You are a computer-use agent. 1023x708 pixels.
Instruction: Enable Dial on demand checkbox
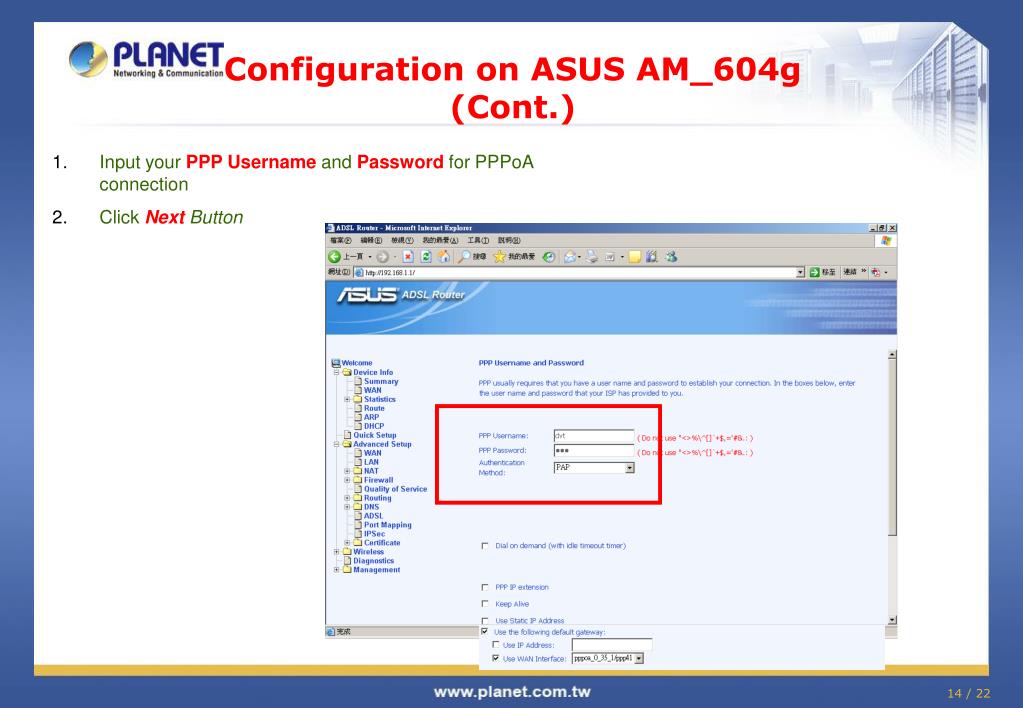(485, 546)
